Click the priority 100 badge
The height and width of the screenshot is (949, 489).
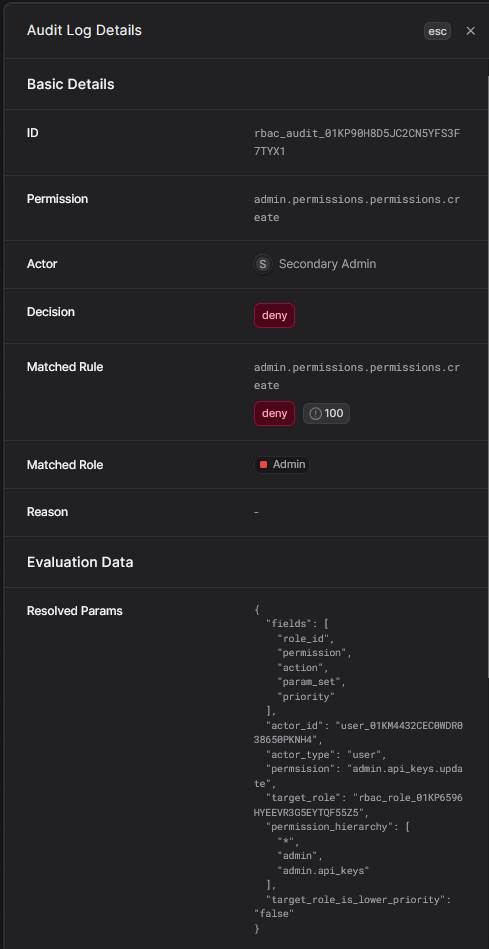pos(326,413)
